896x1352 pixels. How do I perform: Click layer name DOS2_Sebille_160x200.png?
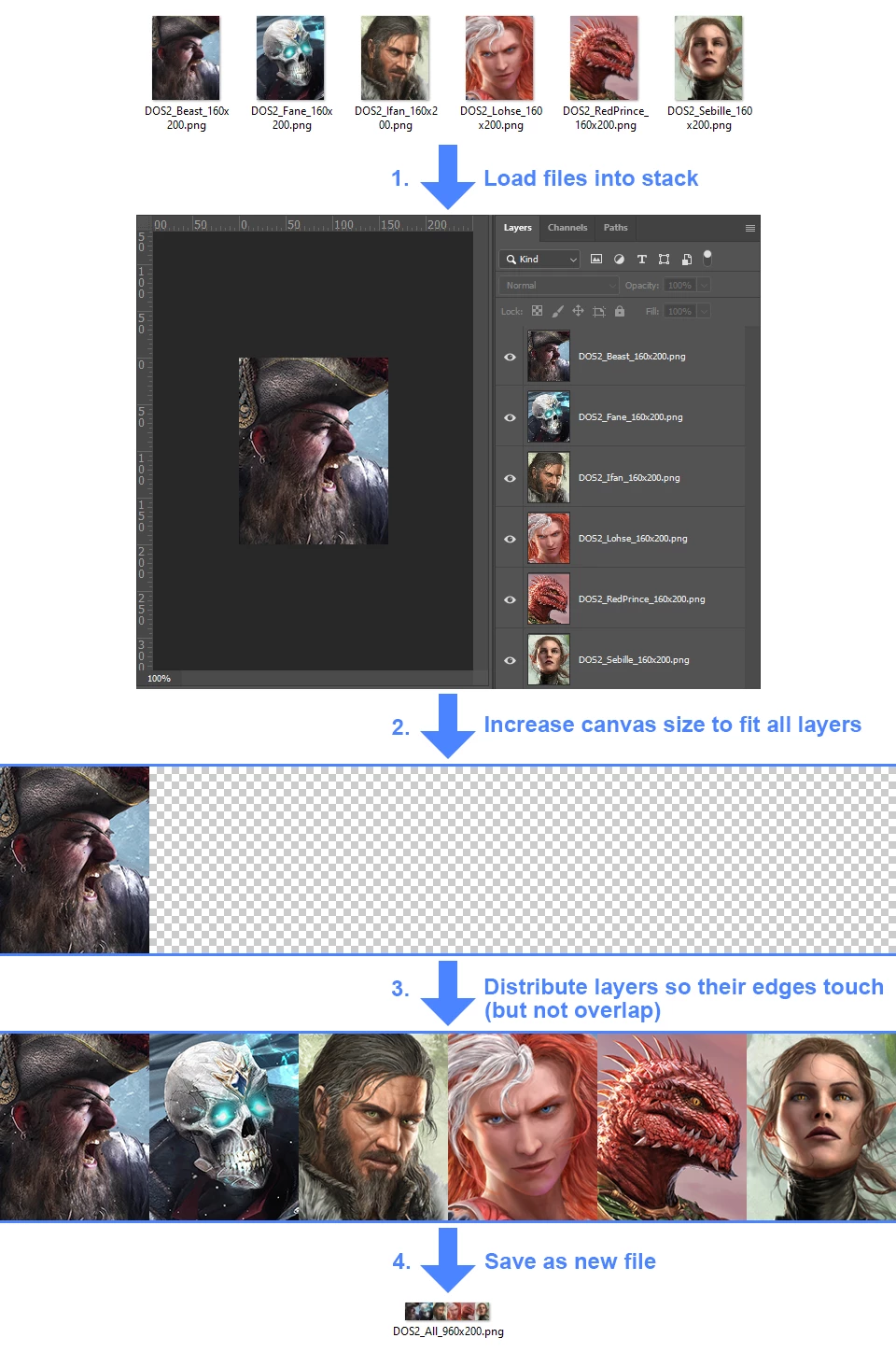(634, 660)
